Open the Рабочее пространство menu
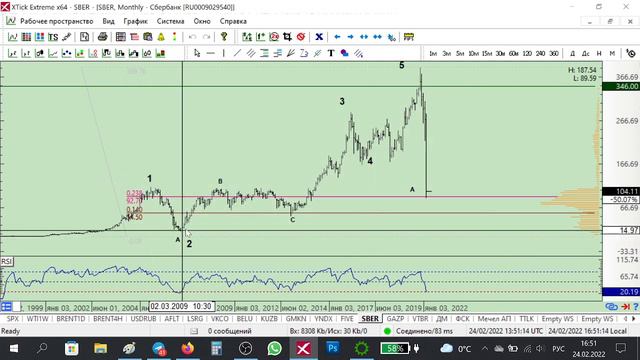This screenshot has width=640, height=360. pyautogui.click(x=57, y=21)
